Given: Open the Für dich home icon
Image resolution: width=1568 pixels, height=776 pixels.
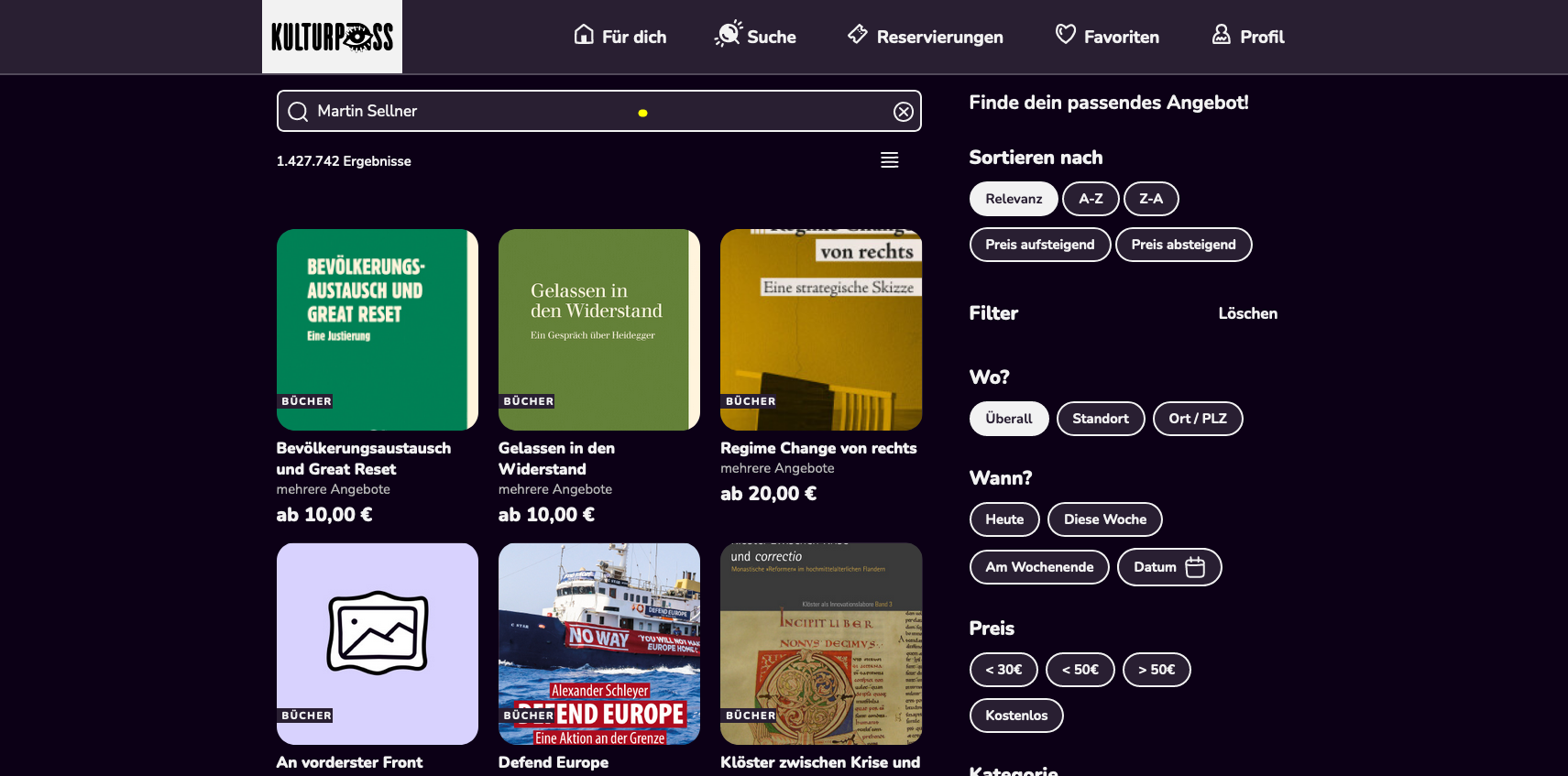Looking at the screenshot, I should point(584,35).
